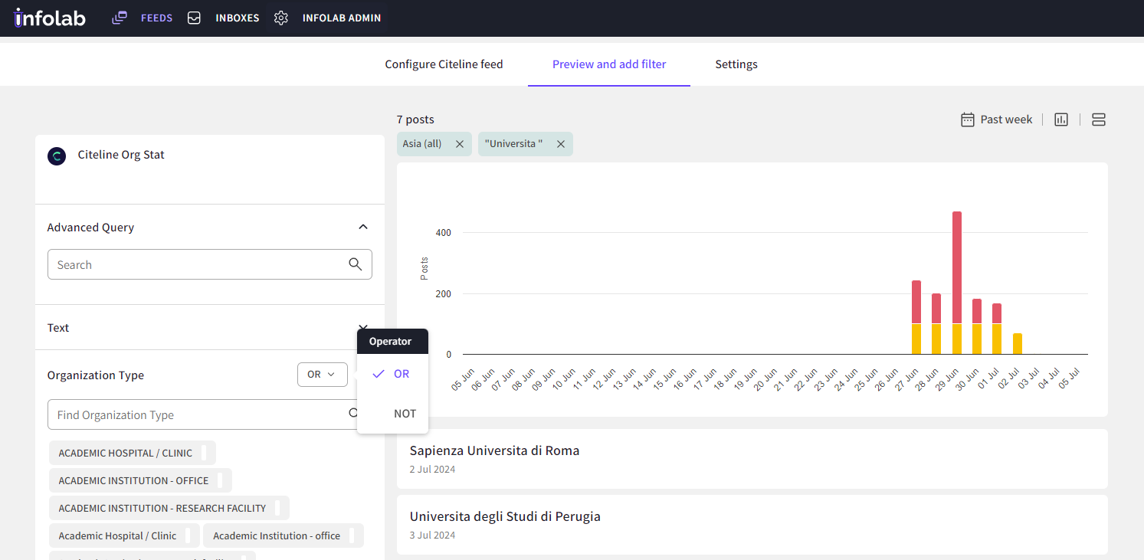Collapse the Advanced Query section

click(363, 227)
